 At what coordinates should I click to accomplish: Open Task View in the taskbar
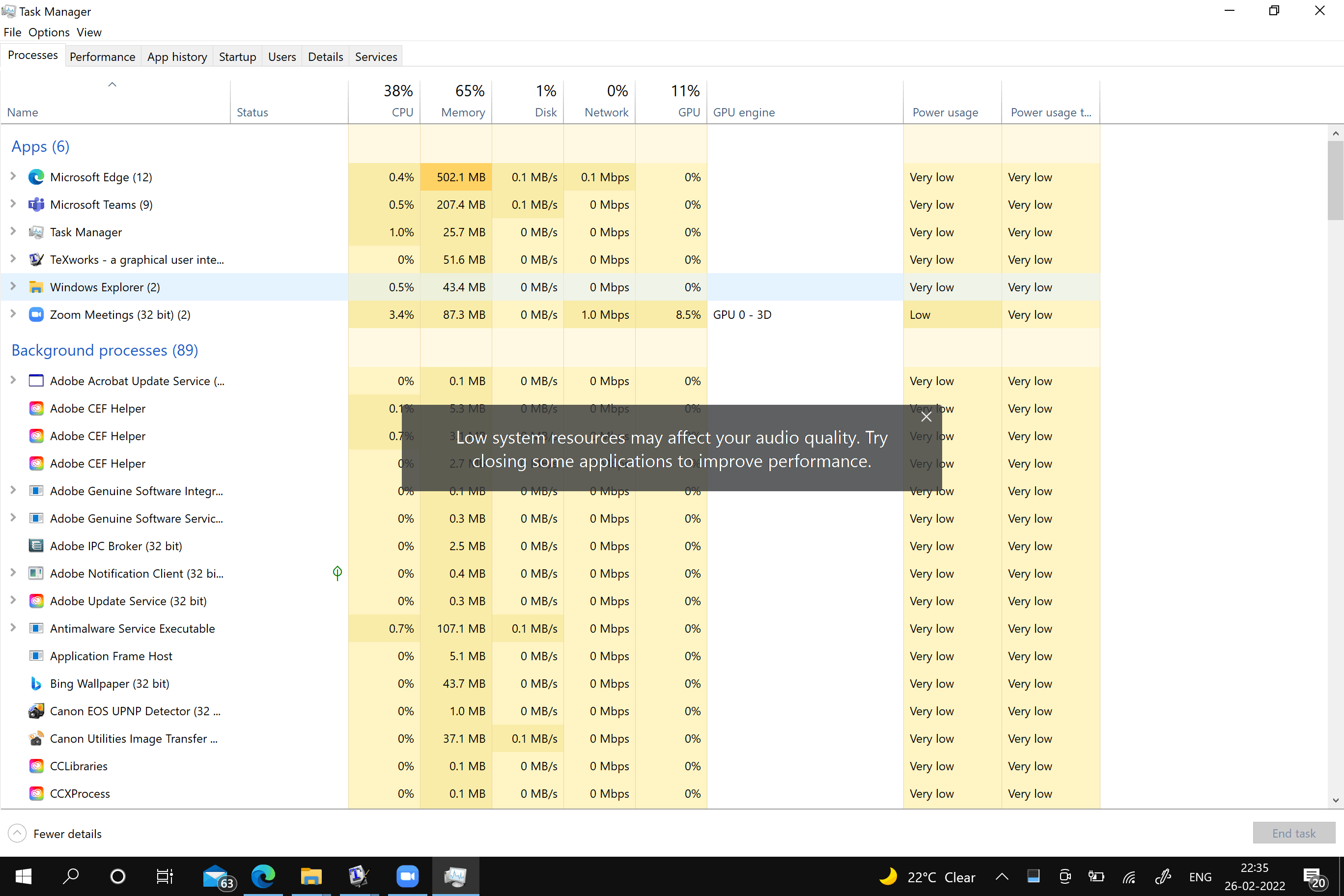tap(165, 876)
